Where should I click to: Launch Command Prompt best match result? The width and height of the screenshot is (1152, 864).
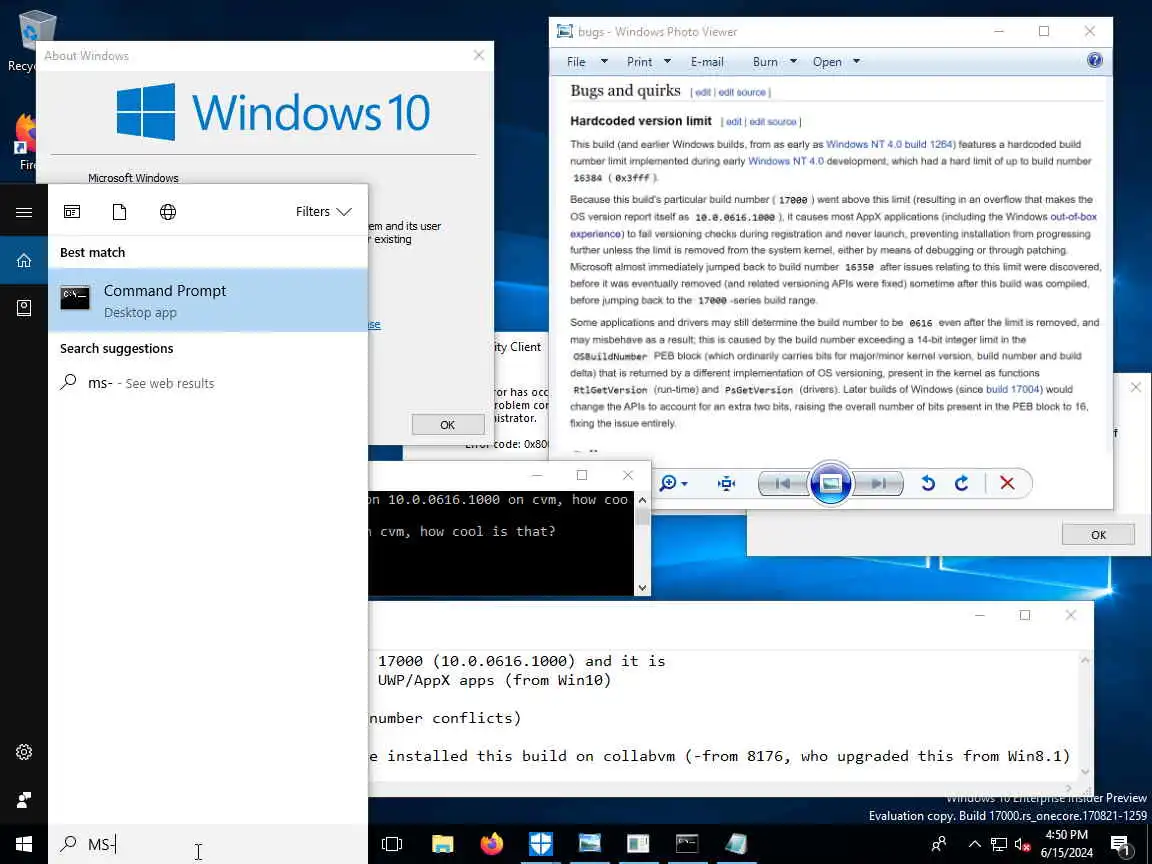click(208, 300)
